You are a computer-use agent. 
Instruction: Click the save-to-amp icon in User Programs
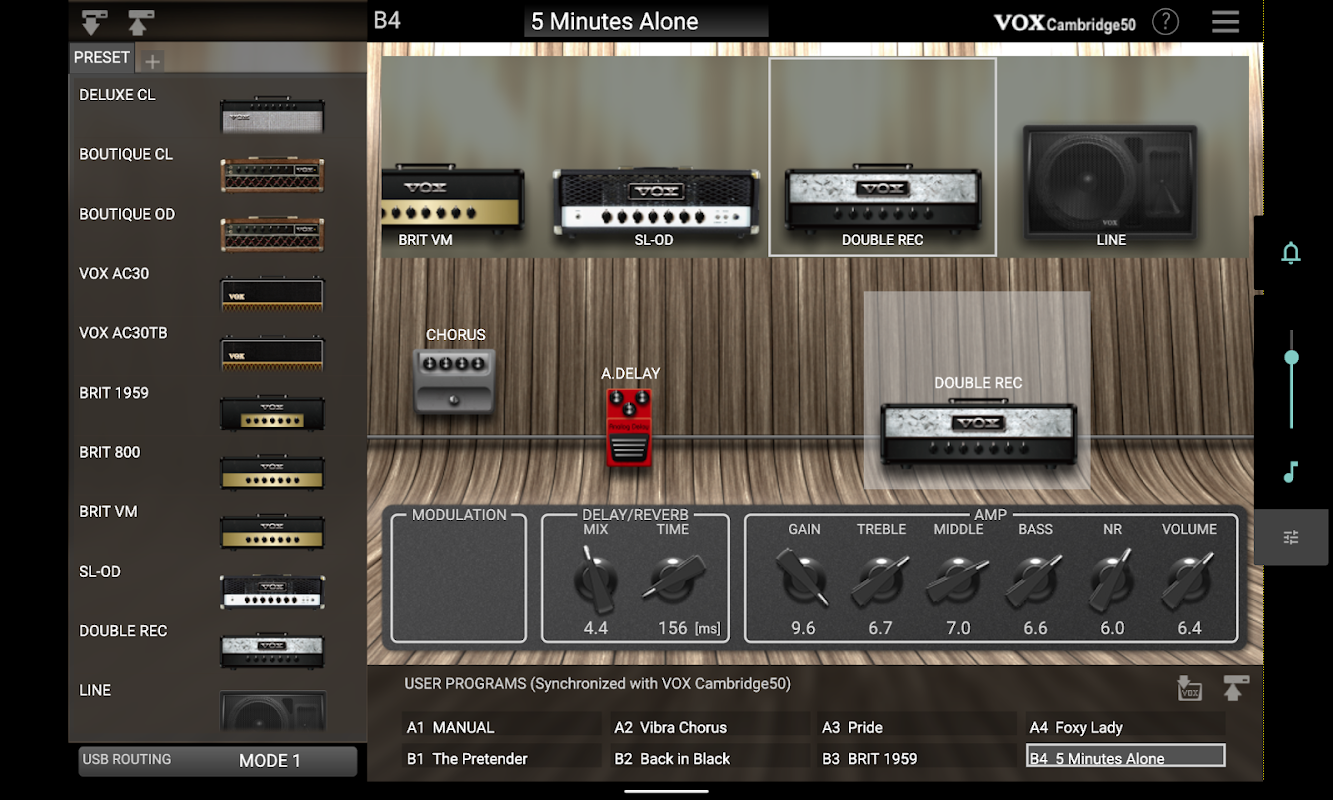point(1189,688)
